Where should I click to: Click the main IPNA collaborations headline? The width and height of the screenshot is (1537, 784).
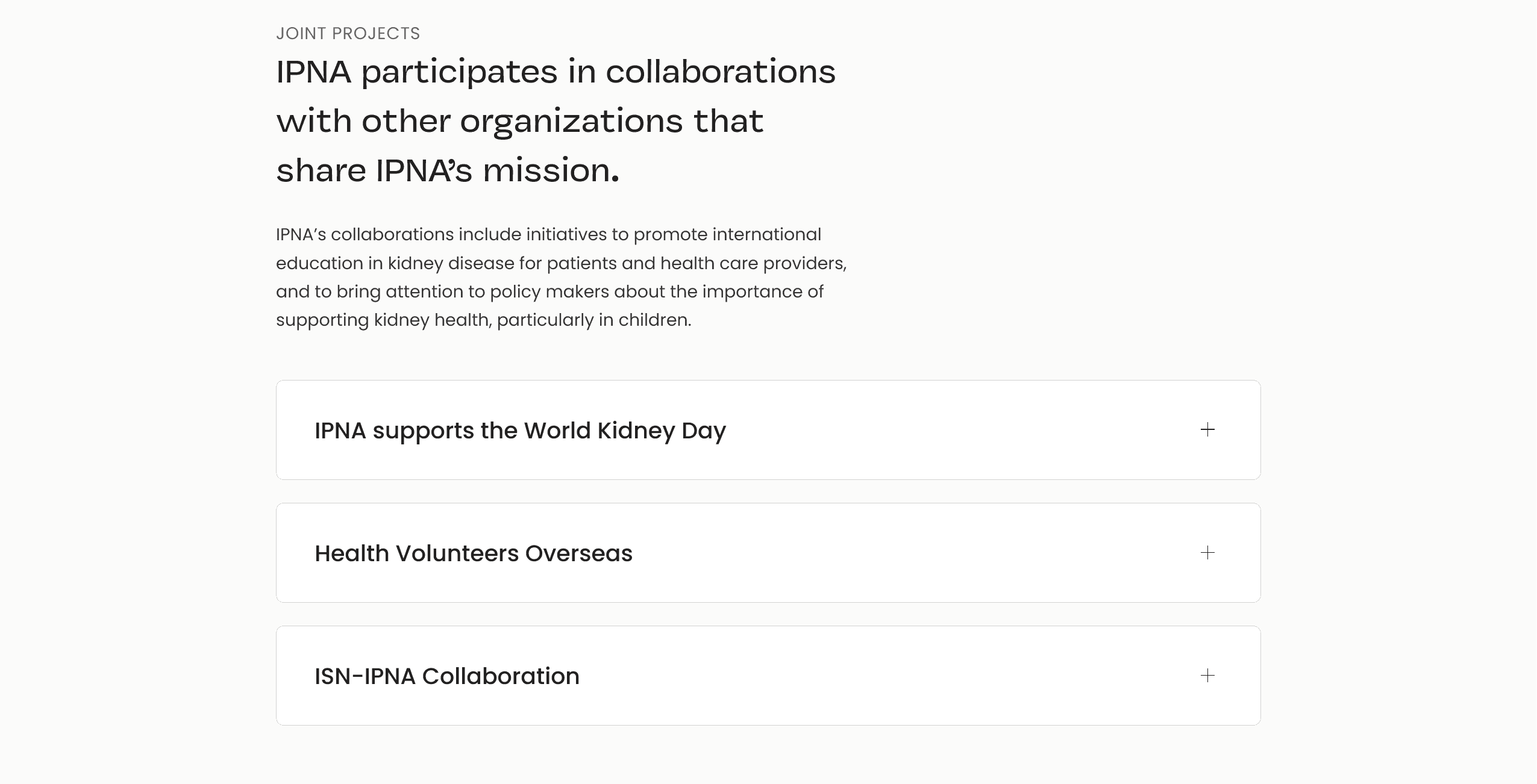[x=556, y=120]
